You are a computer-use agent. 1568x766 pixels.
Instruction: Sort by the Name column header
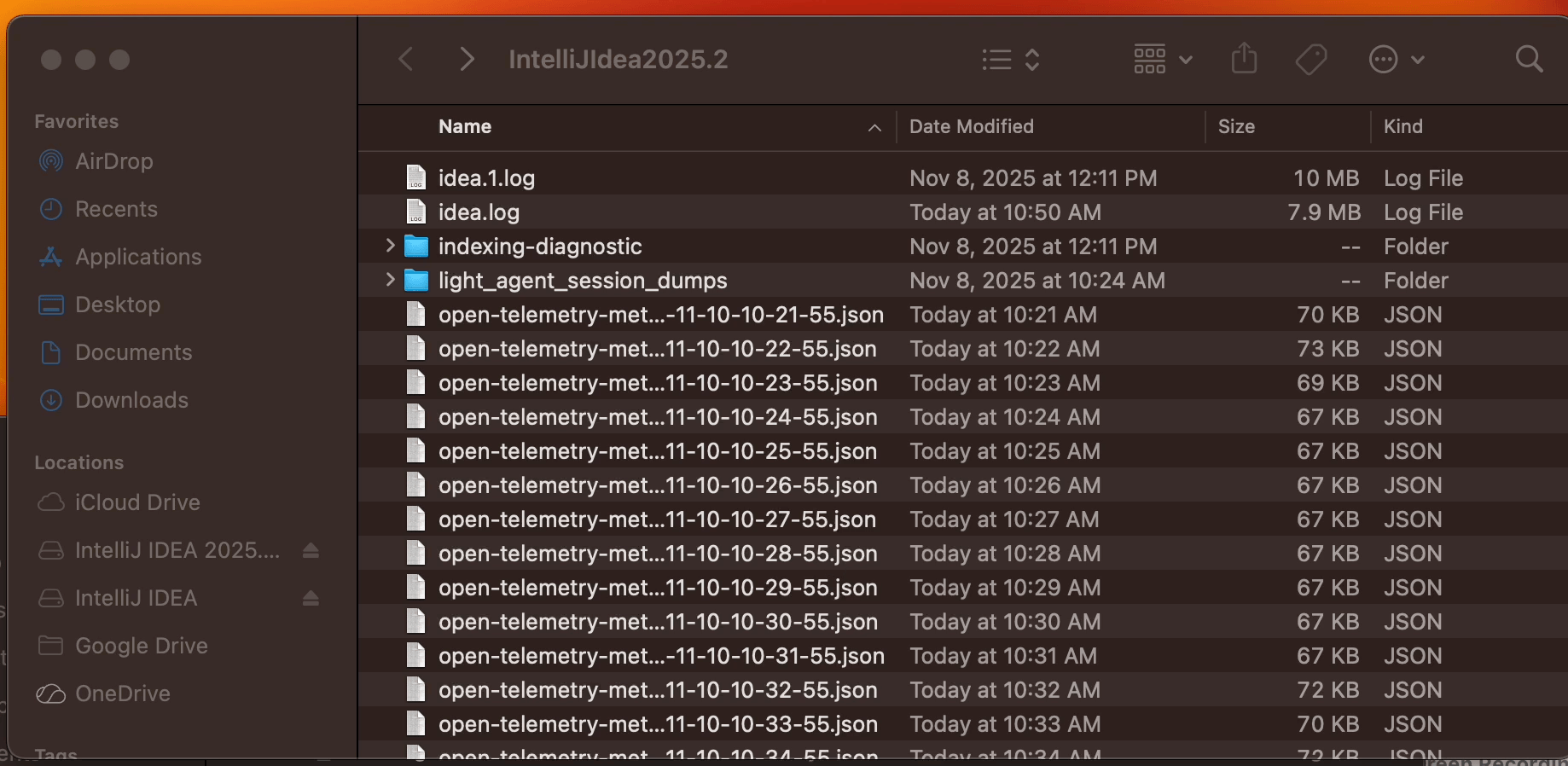[465, 127]
